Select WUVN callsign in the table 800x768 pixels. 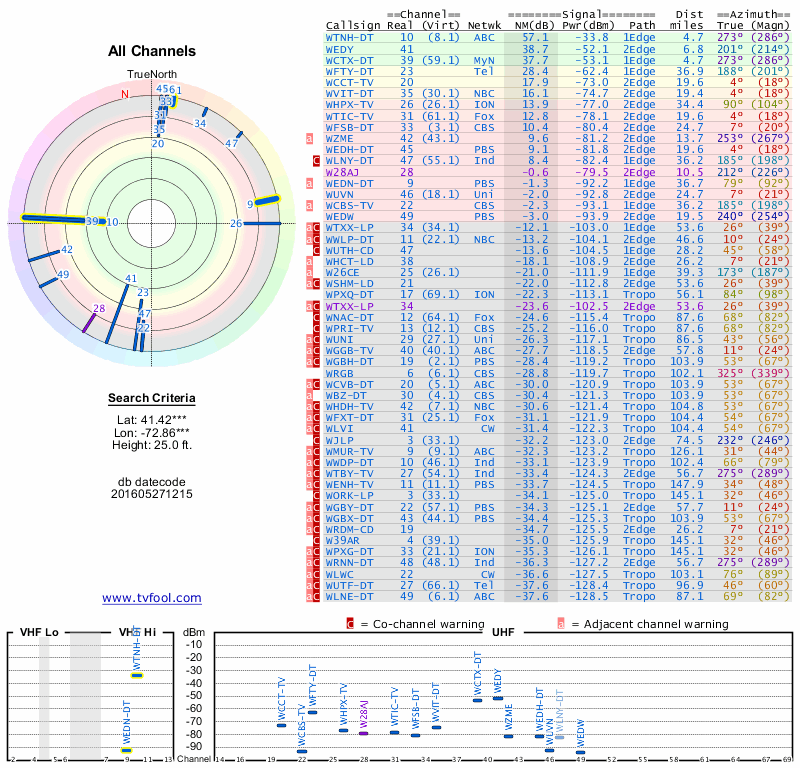click(x=340, y=194)
